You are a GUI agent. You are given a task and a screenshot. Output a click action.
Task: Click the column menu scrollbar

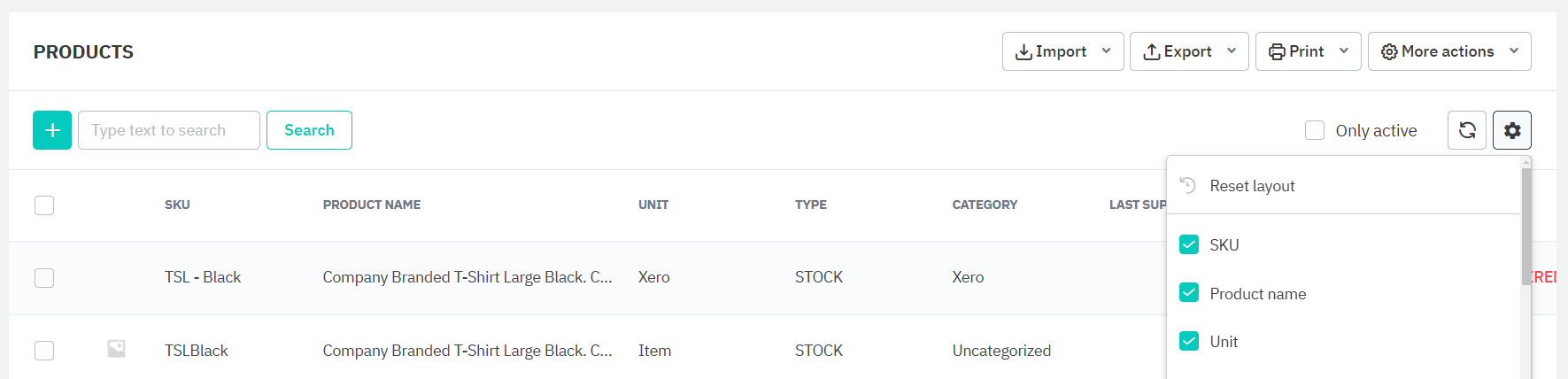(x=1526, y=226)
